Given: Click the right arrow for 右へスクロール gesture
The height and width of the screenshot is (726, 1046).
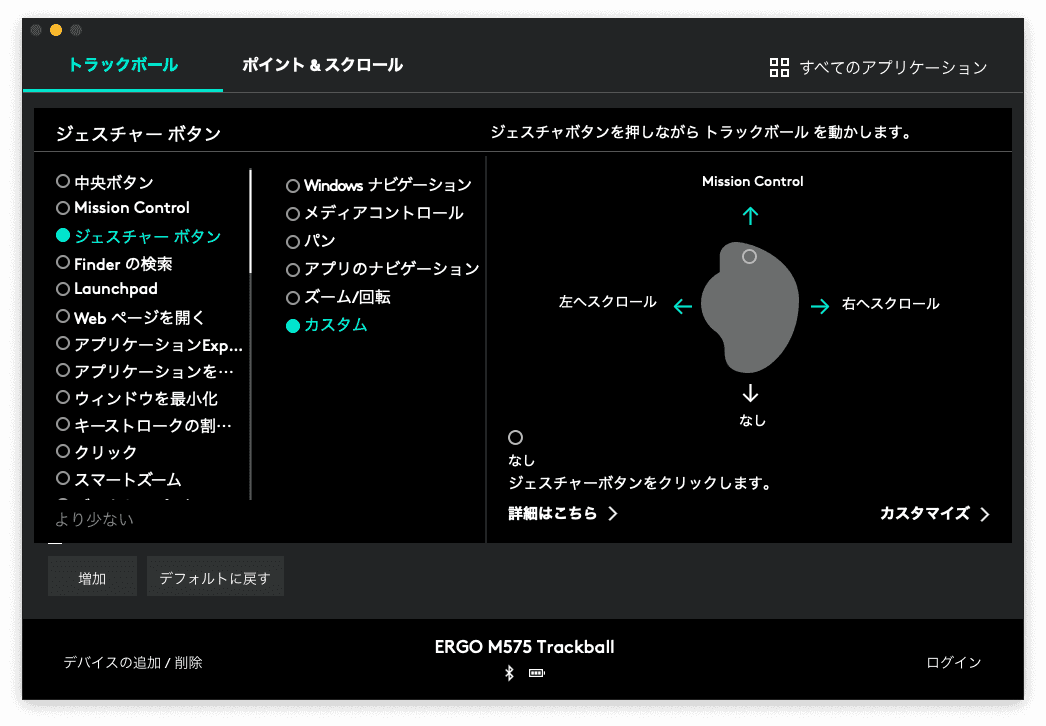Looking at the screenshot, I should coord(820,306).
